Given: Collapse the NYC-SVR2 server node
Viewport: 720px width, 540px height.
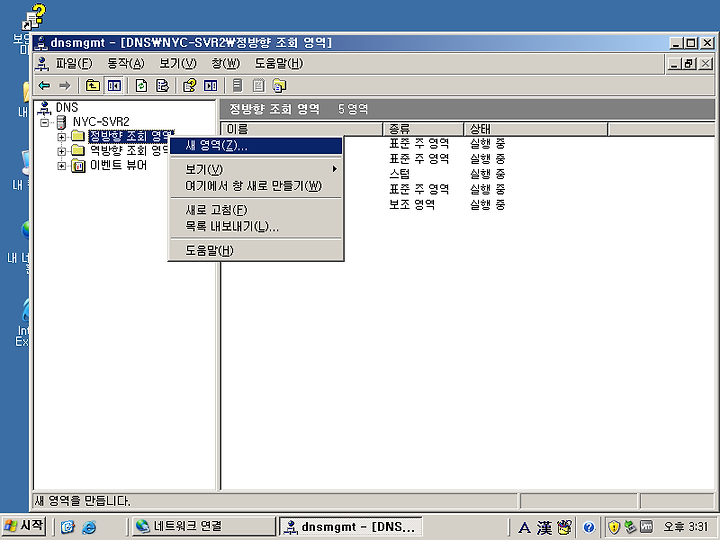Looking at the screenshot, I should click(x=45, y=123).
